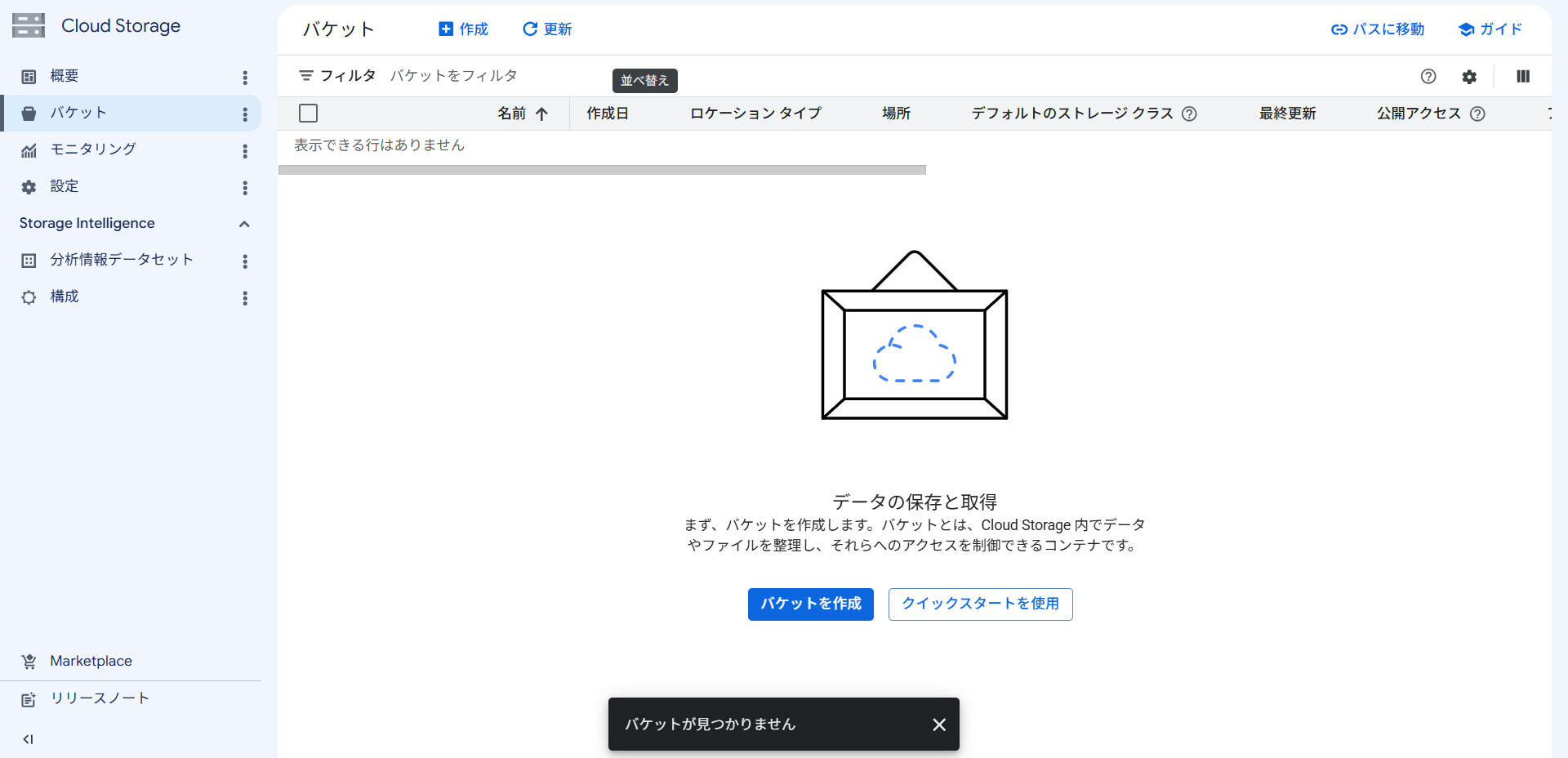
Task: Toggle the select-all checkbox in table header
Action: click(x=308, y=114)
